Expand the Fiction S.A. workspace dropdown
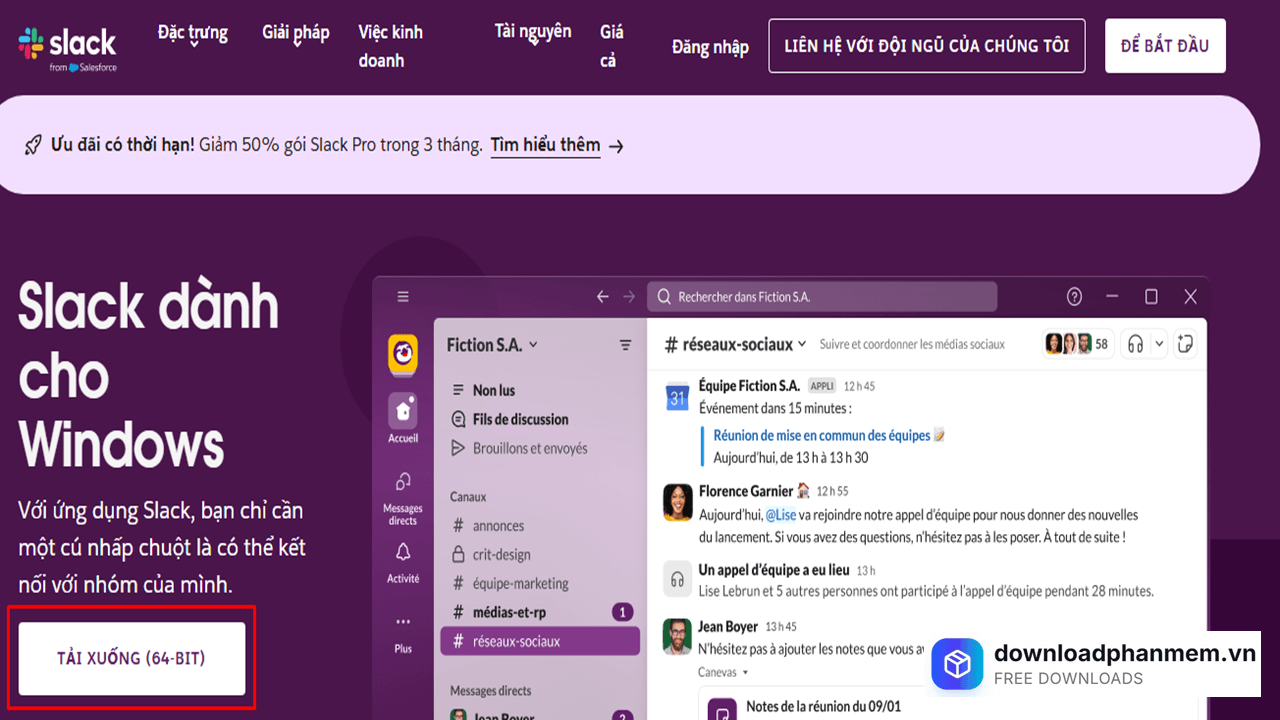 (x=493, y=343)
